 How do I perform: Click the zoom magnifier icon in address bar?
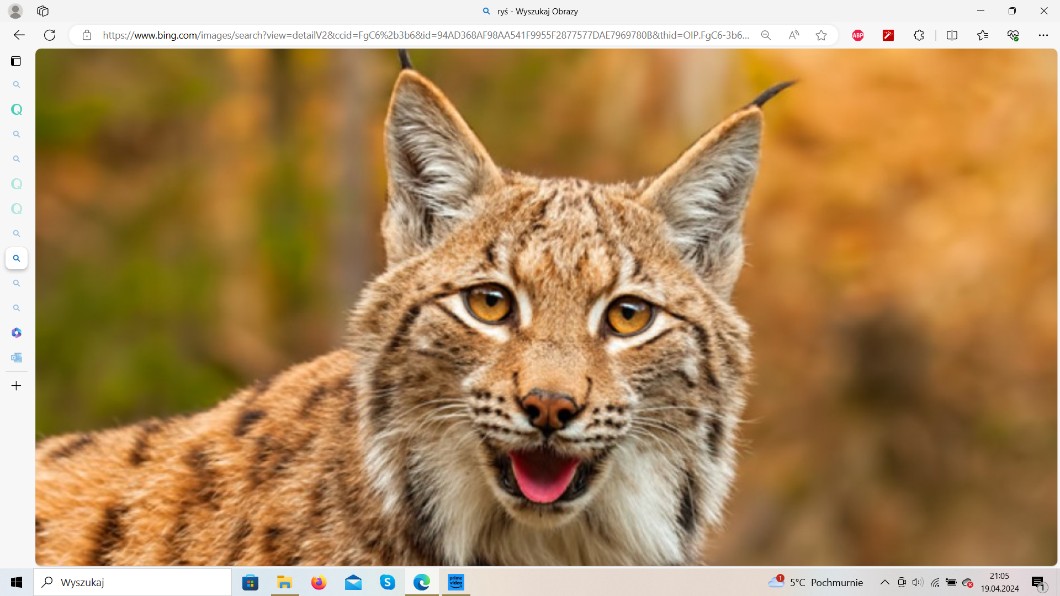pos(766,35)
